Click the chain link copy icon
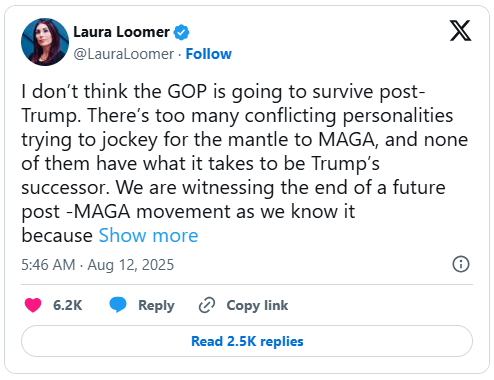The width and height of the screenshot is (494, 380). (207, 305)
